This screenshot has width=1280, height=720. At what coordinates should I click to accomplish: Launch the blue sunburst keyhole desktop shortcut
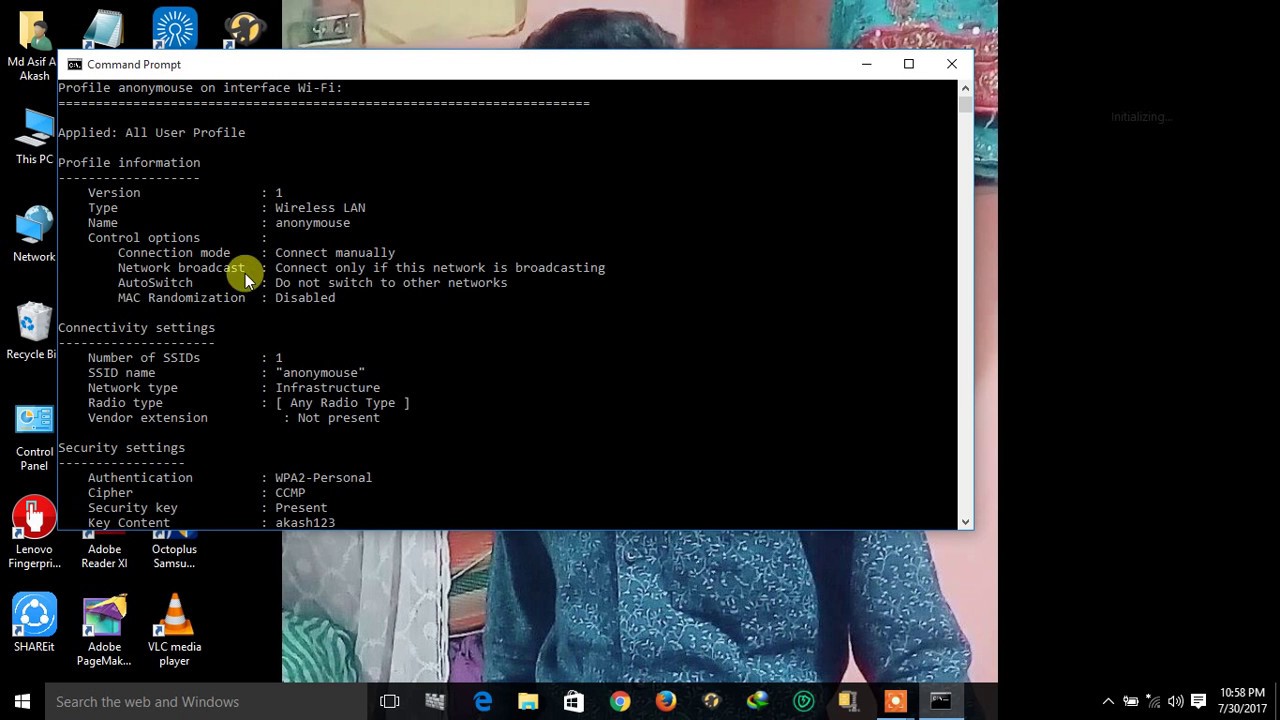(x=174, y=28)
